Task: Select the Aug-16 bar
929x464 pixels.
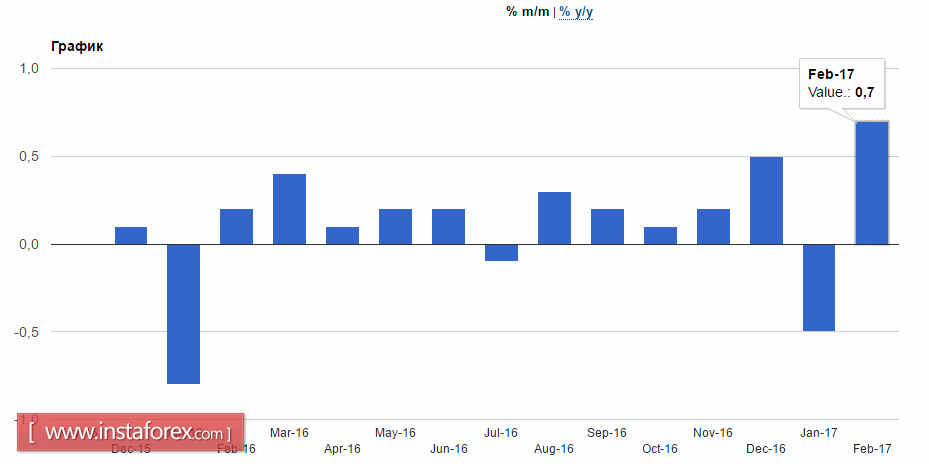Action: tap(554, 218)
